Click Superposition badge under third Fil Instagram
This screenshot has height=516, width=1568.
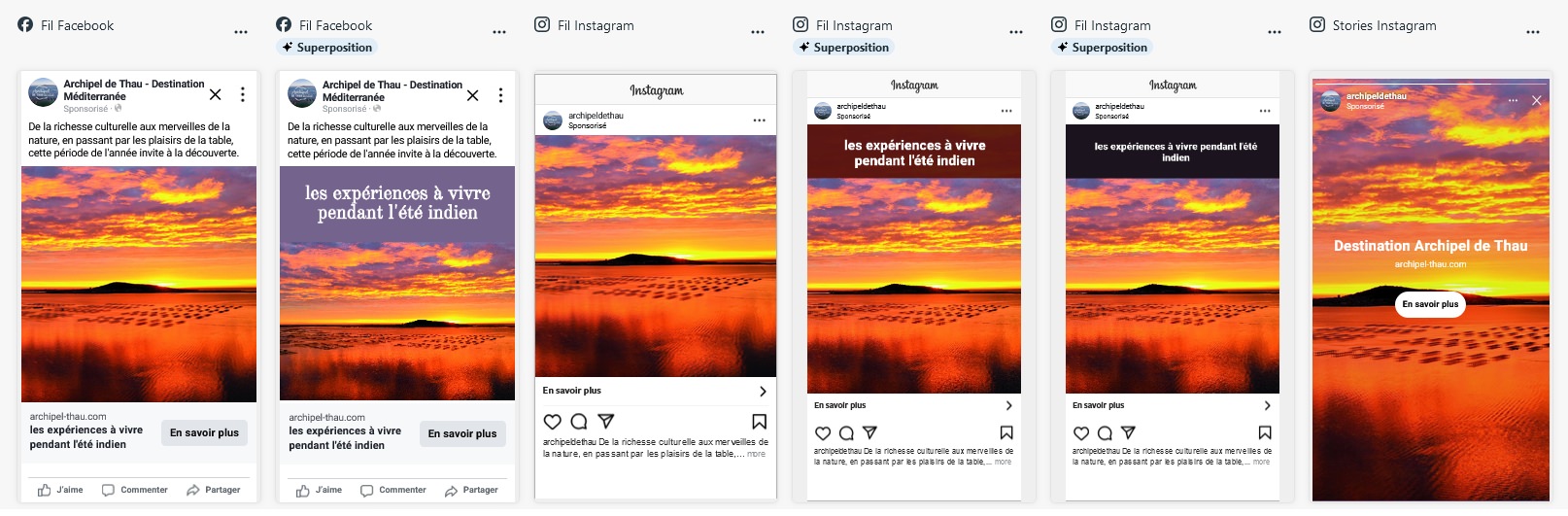pyautogui.click(x=1102, y=48)
